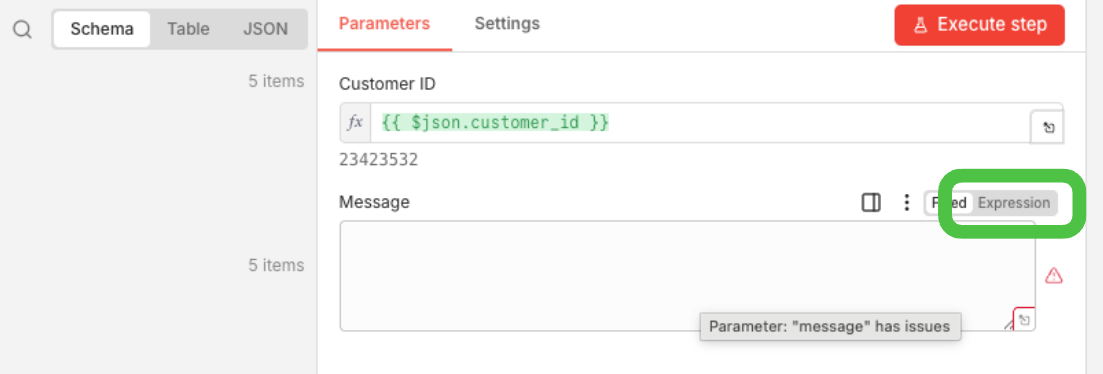Click the Message field label
1103x374 pixels.
tap(374, 203)
